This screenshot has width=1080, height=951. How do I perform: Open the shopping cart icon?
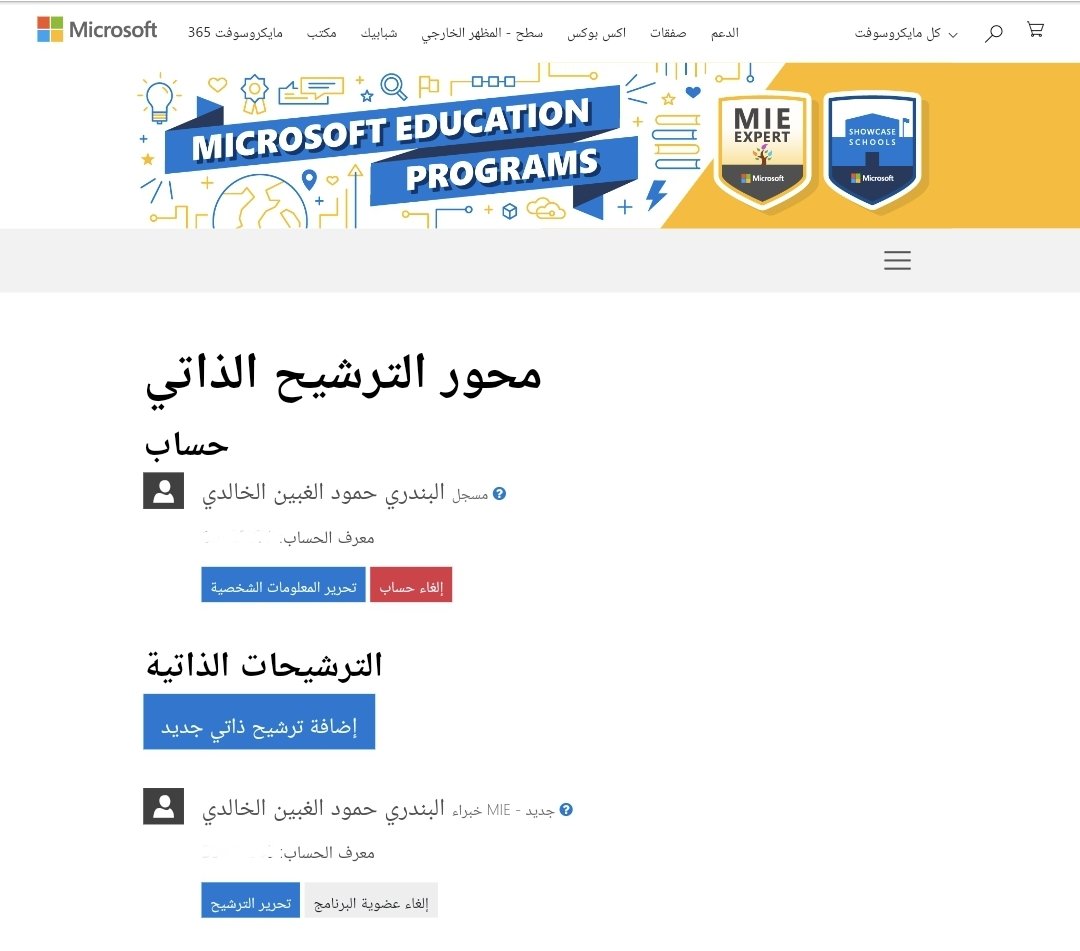[x=1035, y=30]
